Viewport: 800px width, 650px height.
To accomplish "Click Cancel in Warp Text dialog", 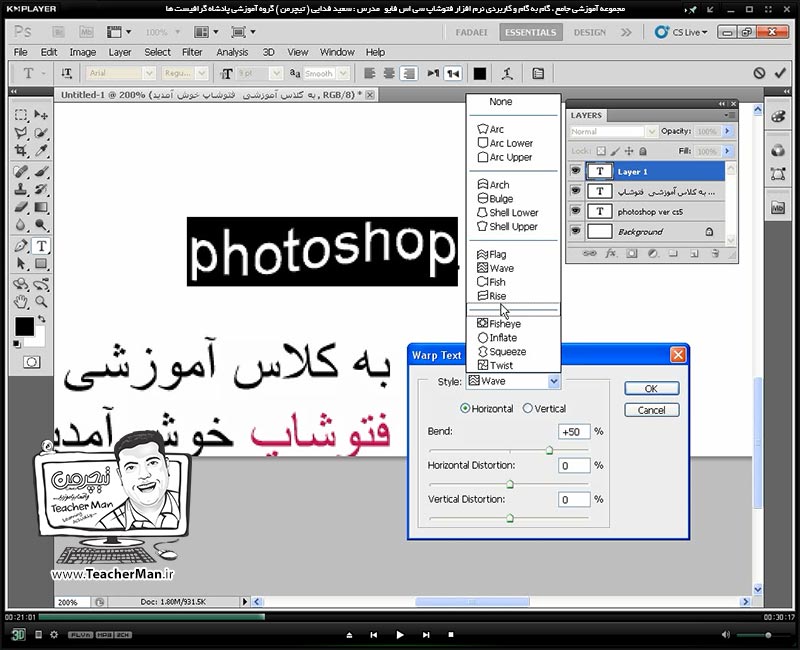I will (652, 410).
